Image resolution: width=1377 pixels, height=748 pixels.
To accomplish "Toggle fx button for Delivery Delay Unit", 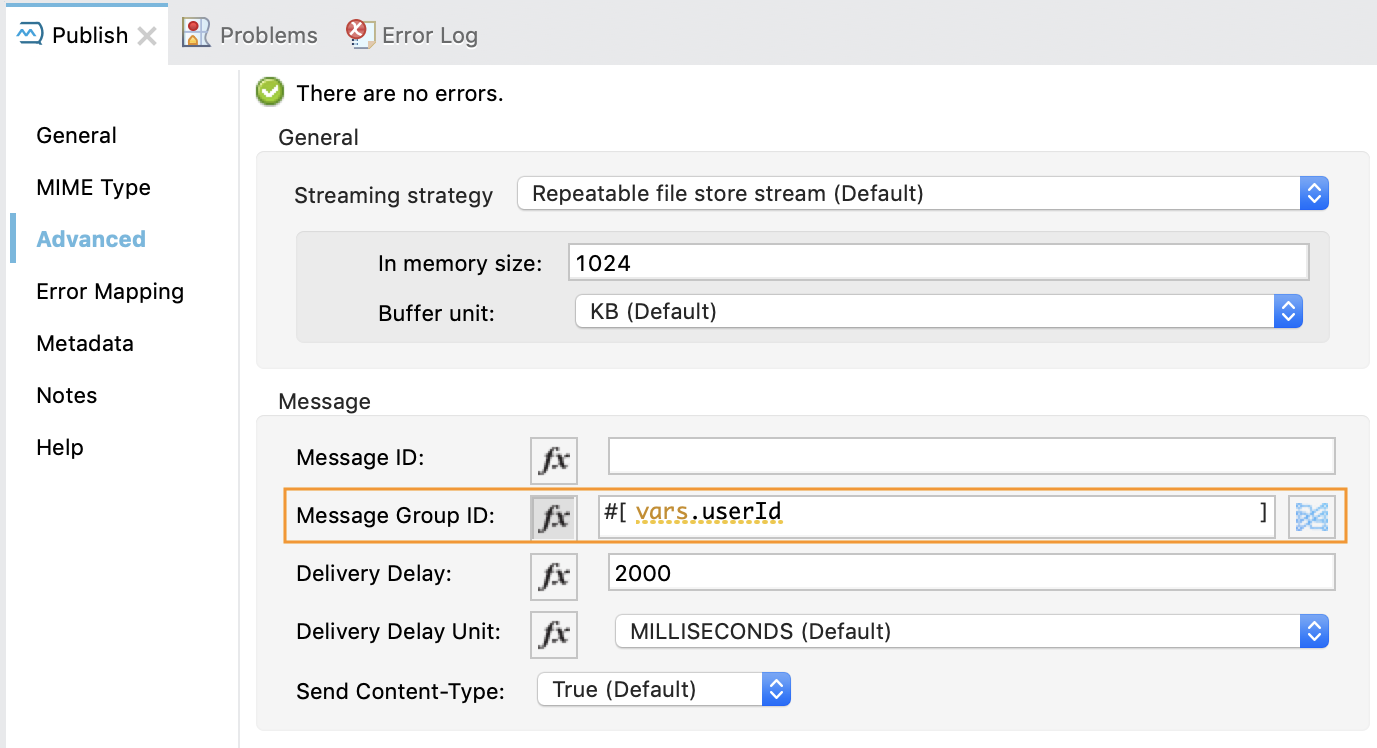I will click(x=554, y=633).
